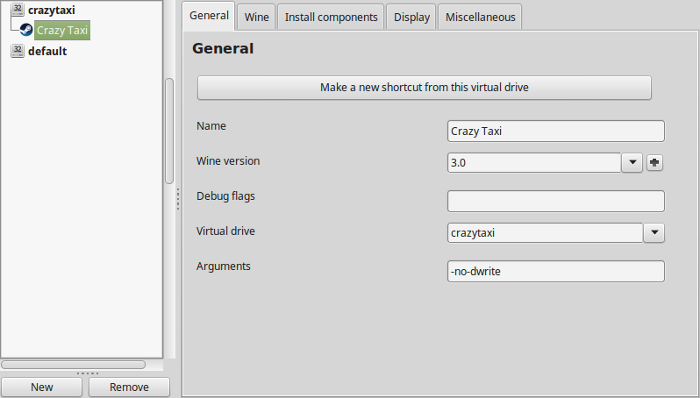Click the Steam icon beside Crazy Taxi shortcut

[26, 30]
